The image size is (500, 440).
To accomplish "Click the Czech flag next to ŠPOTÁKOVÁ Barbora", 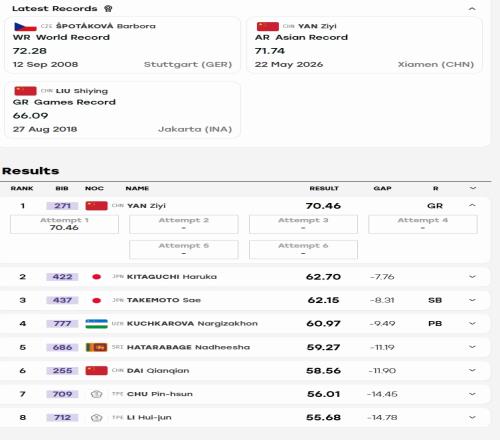I will pos(25,26).
